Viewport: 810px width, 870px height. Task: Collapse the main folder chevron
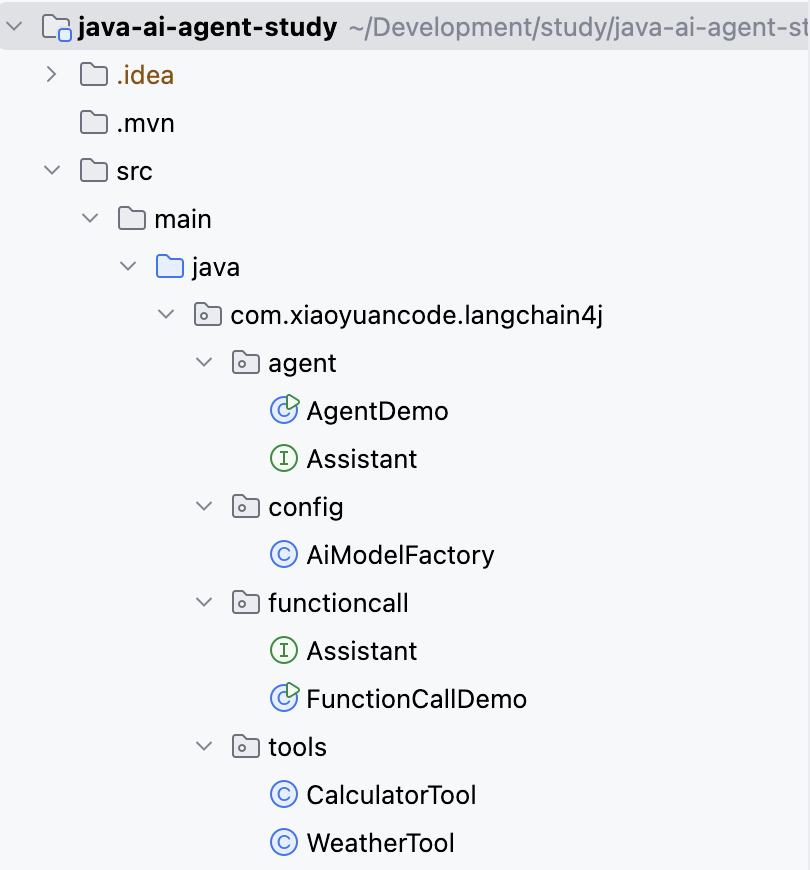(90, 218)
